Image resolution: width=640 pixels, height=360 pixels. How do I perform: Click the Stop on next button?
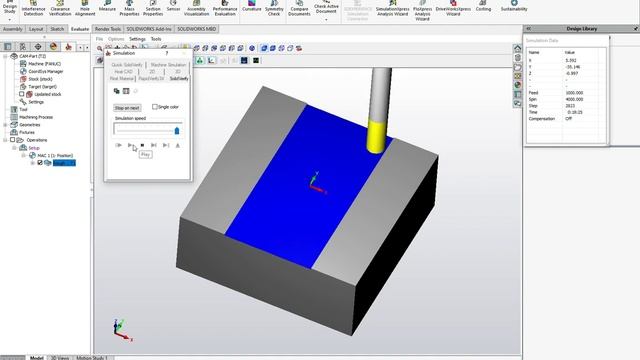point(127,108)
